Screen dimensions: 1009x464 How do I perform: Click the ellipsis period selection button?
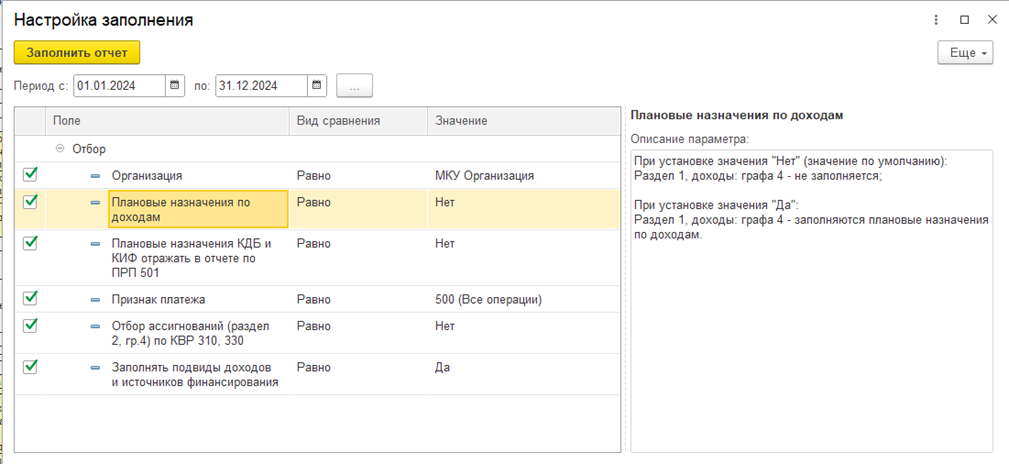click(x=354, y=86)
